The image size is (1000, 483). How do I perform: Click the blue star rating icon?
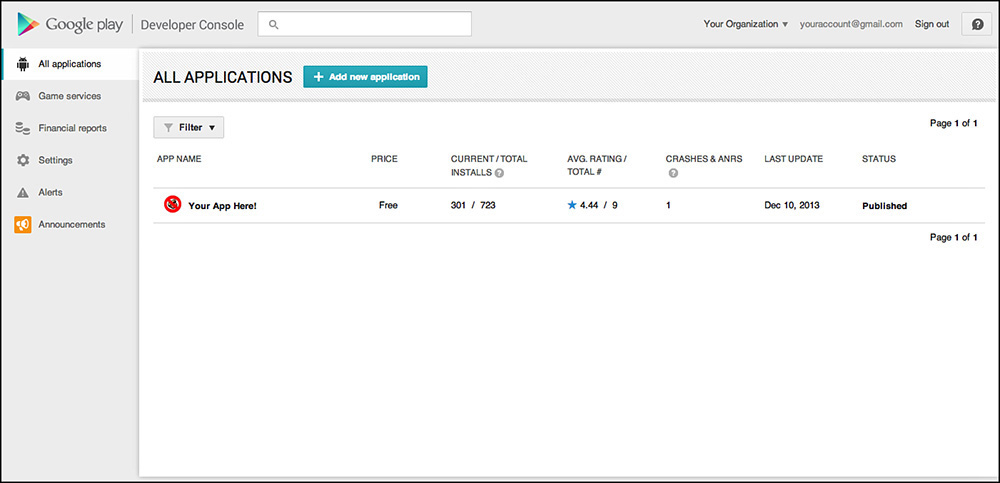coord(572,205)
